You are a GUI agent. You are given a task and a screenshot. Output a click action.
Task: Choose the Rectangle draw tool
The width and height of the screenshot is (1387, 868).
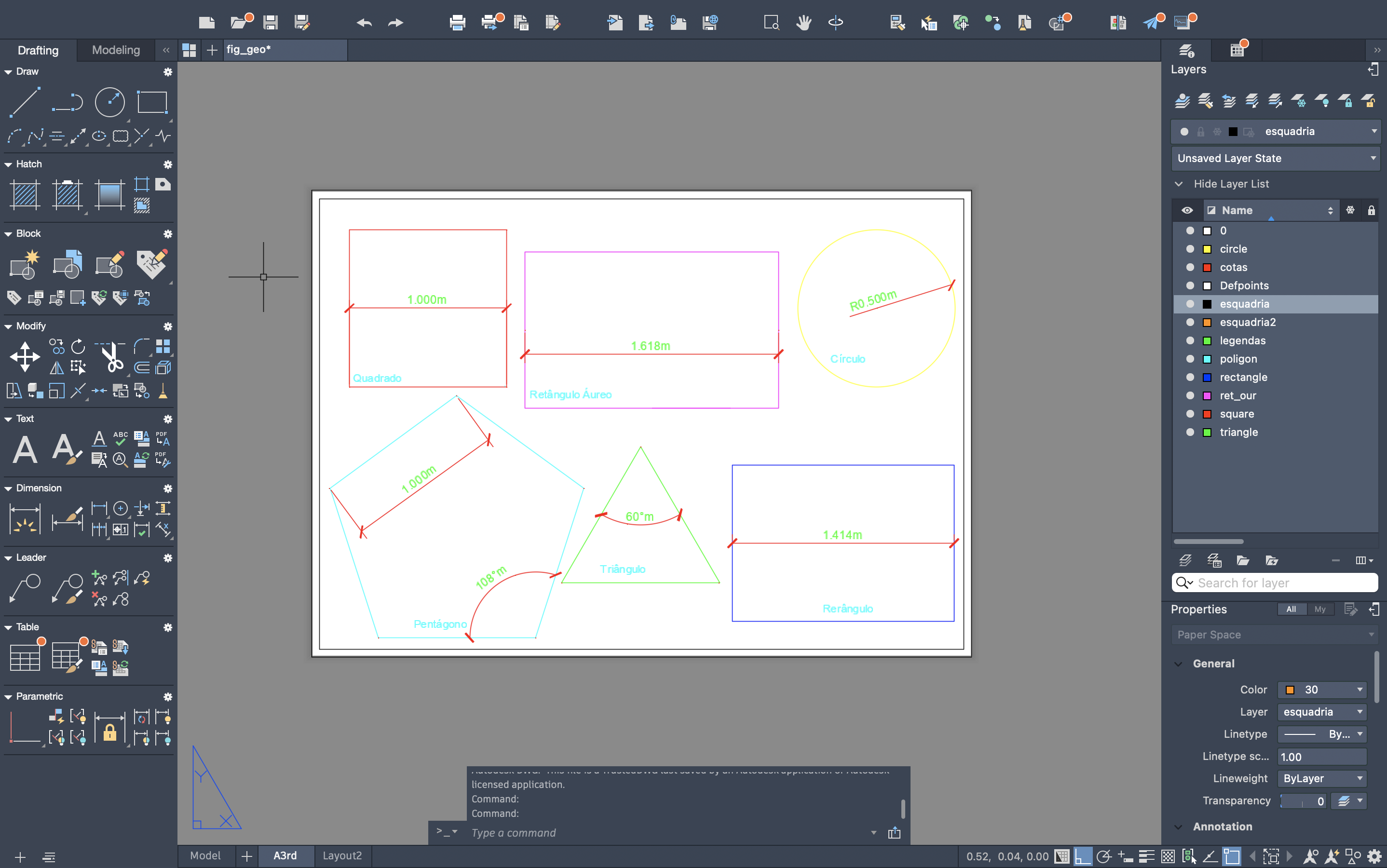coord(152,102)
